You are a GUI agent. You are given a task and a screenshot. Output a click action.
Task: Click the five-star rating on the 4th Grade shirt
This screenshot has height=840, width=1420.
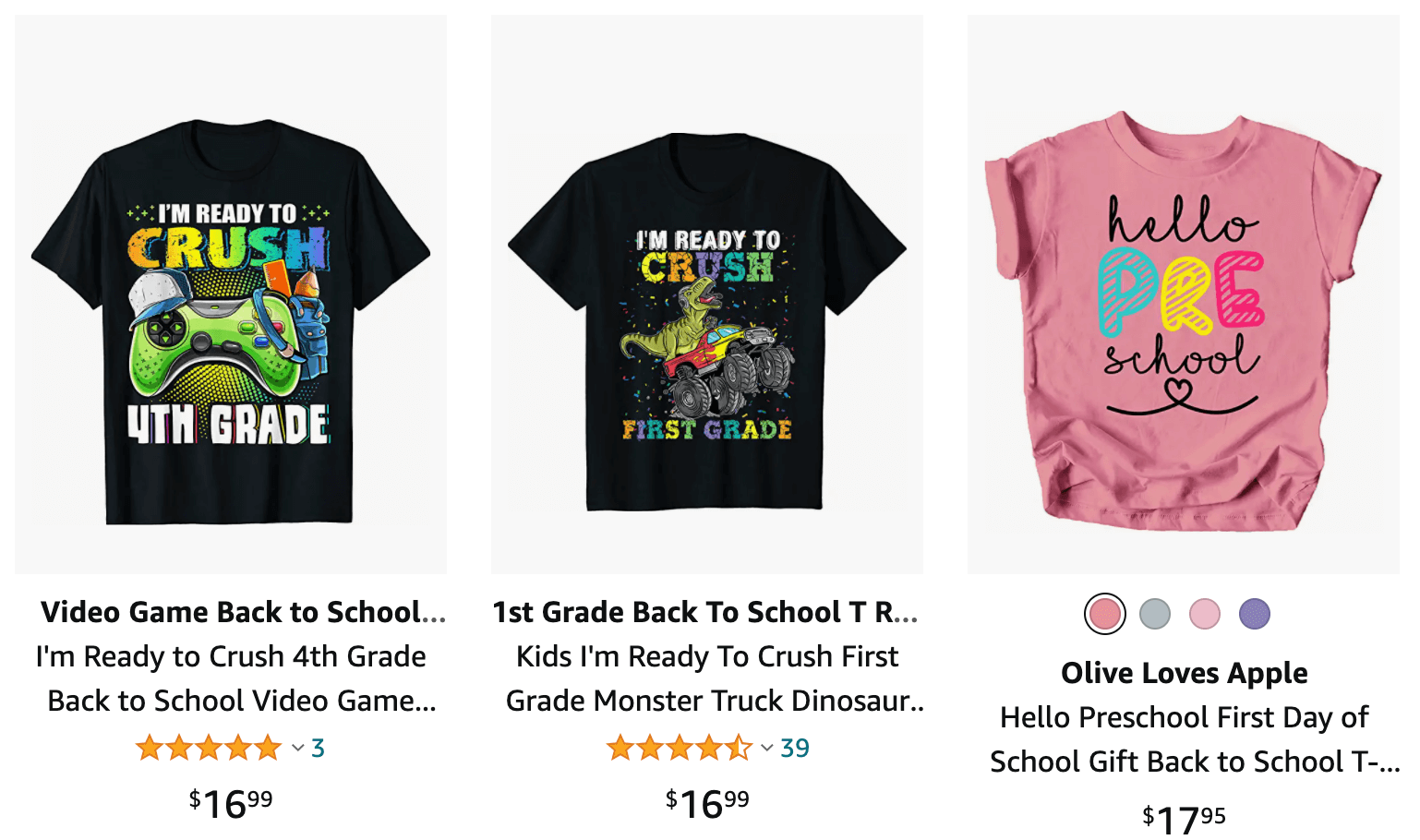click(208, 748)
